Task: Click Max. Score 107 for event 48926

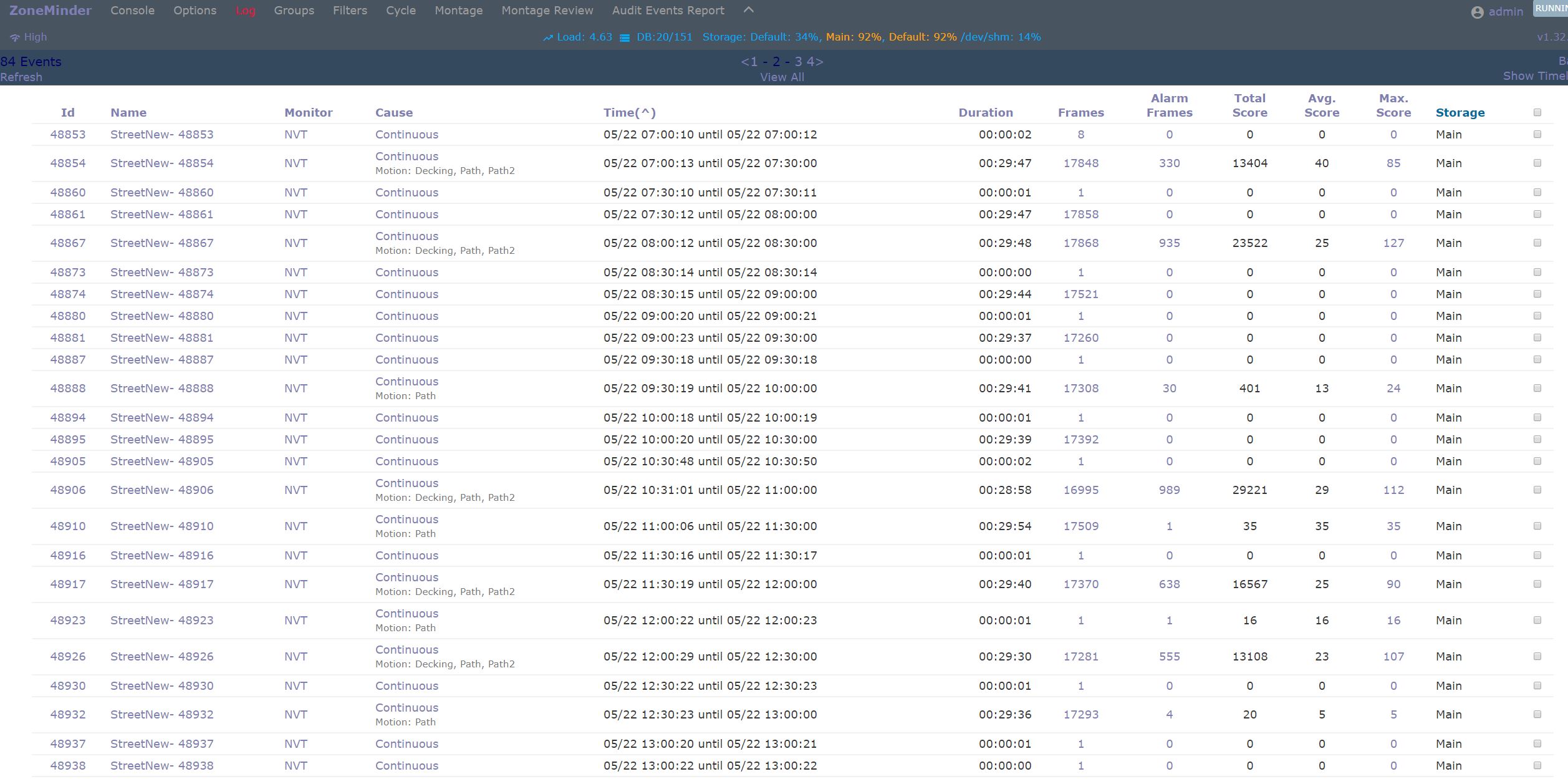Action: (x=1393, y=657)
